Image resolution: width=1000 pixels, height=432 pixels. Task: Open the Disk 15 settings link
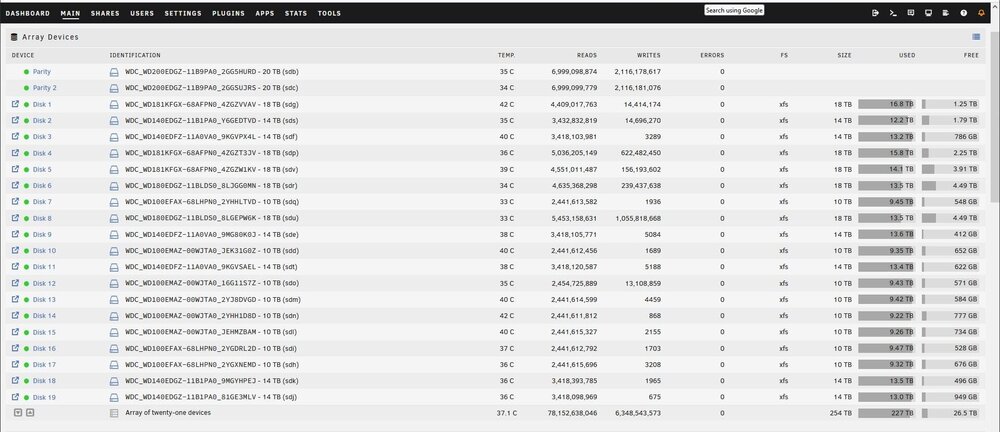(44, 332)
